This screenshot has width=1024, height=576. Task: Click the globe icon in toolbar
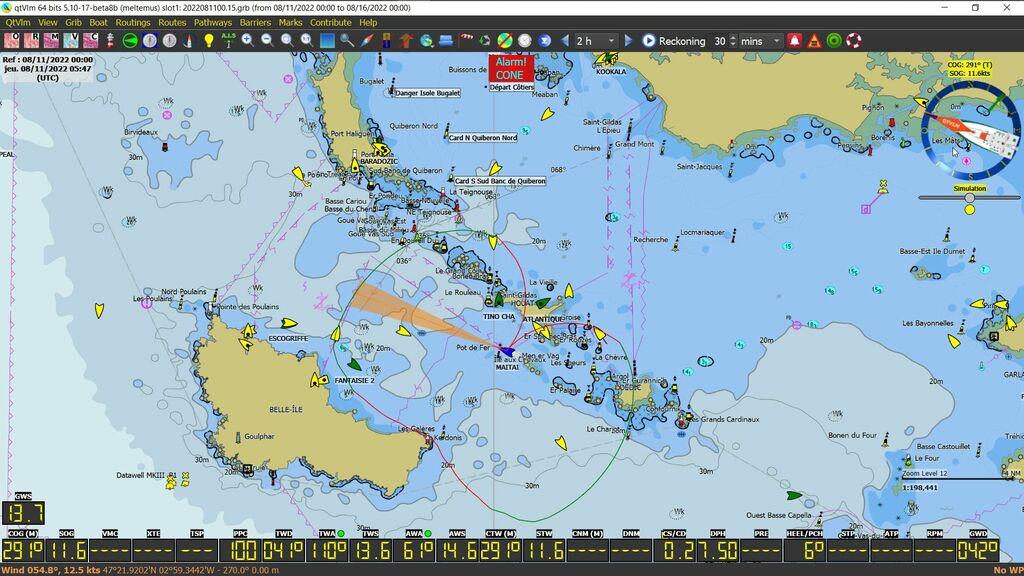(x=426, y=40)
